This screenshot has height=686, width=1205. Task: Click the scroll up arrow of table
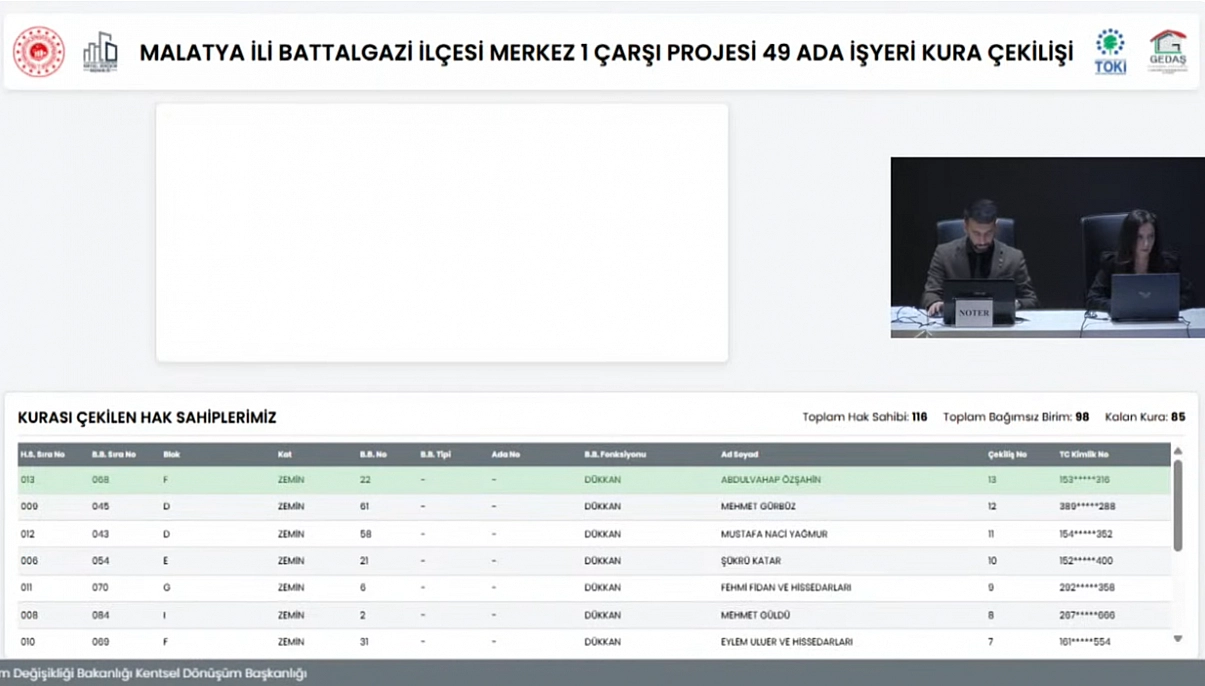click(1177, 452)
